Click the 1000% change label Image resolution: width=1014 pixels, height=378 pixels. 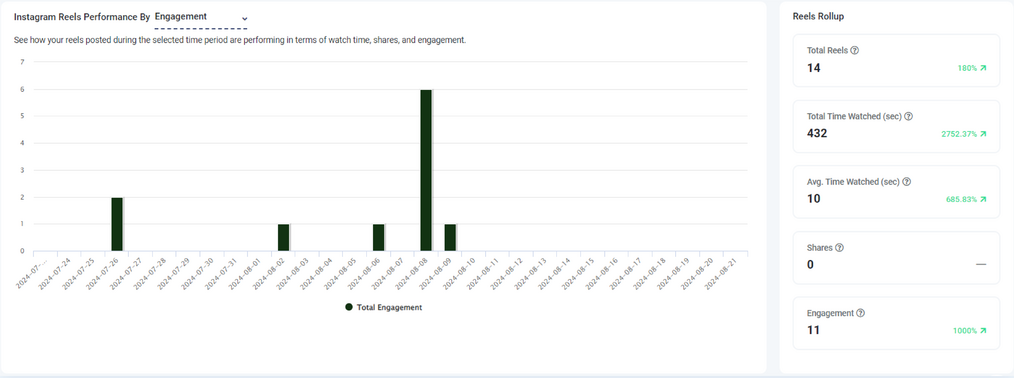coord(965,331)
